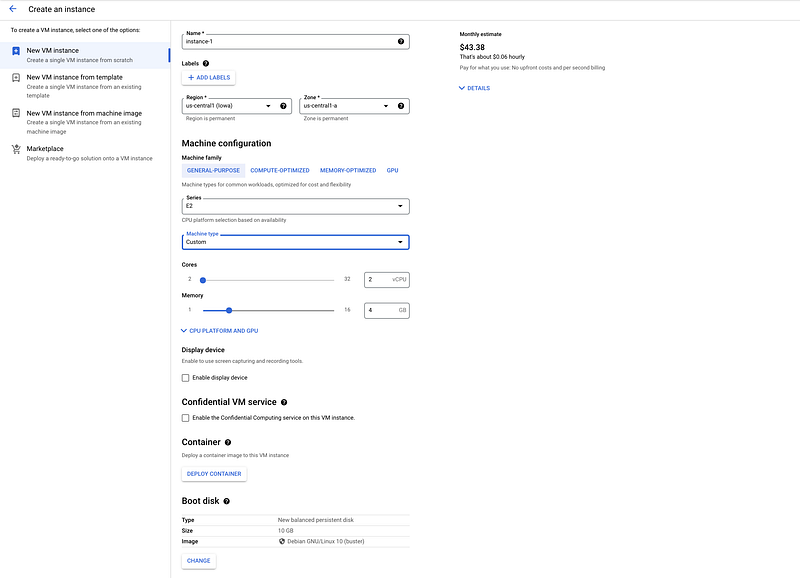Click the '10 GB' boot disk size
Viewport: 800px width, 578px height.
286,531
